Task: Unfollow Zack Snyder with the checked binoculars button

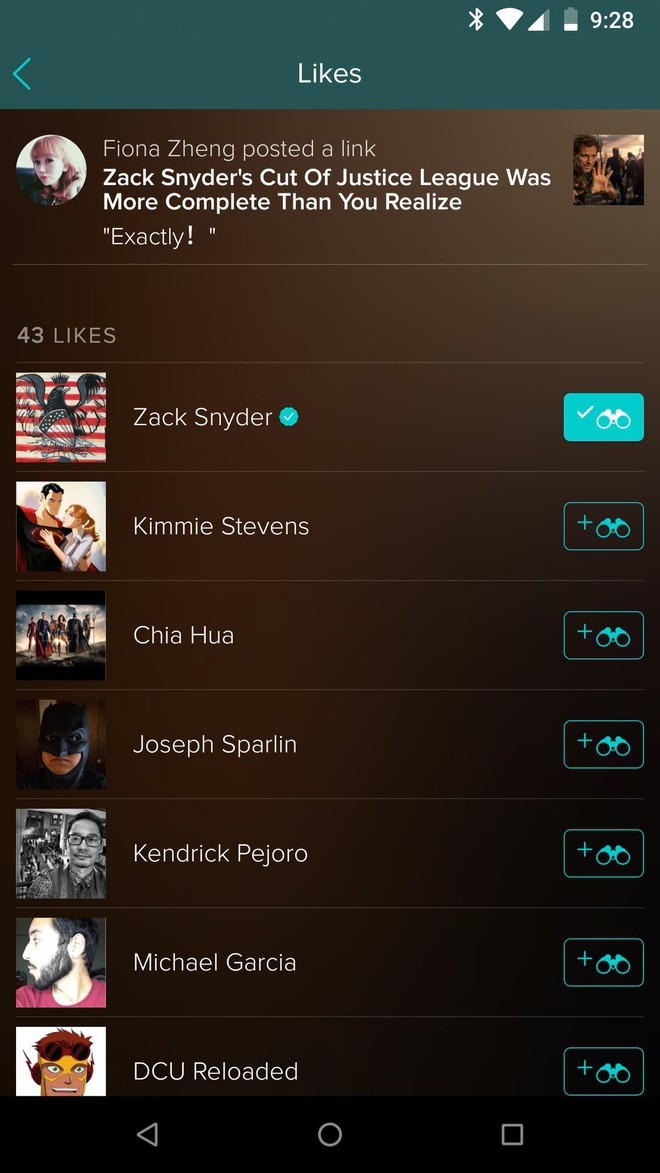Action: (x=603, y=417)
